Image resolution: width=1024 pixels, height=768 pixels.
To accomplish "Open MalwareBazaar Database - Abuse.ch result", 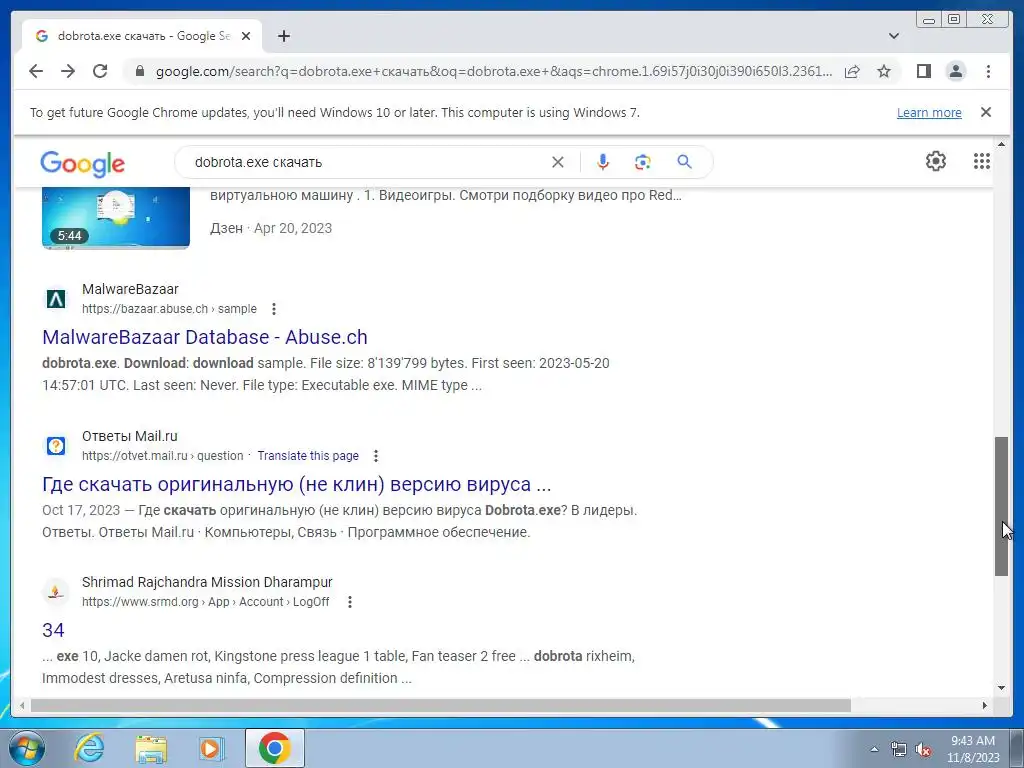I will (x=204, y=337).
